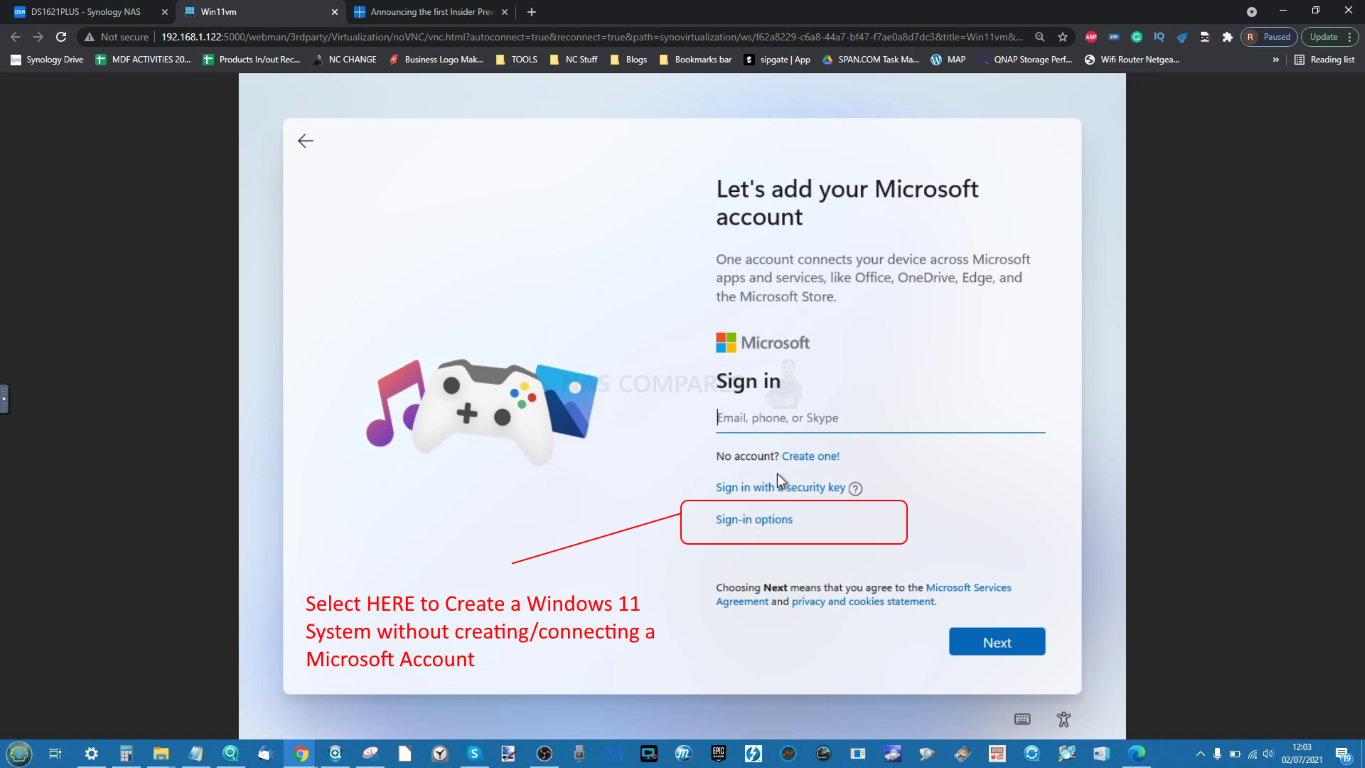Open the privacy and cookies statement
Screen dimensions: 1365x768
(x=864, y=602)
